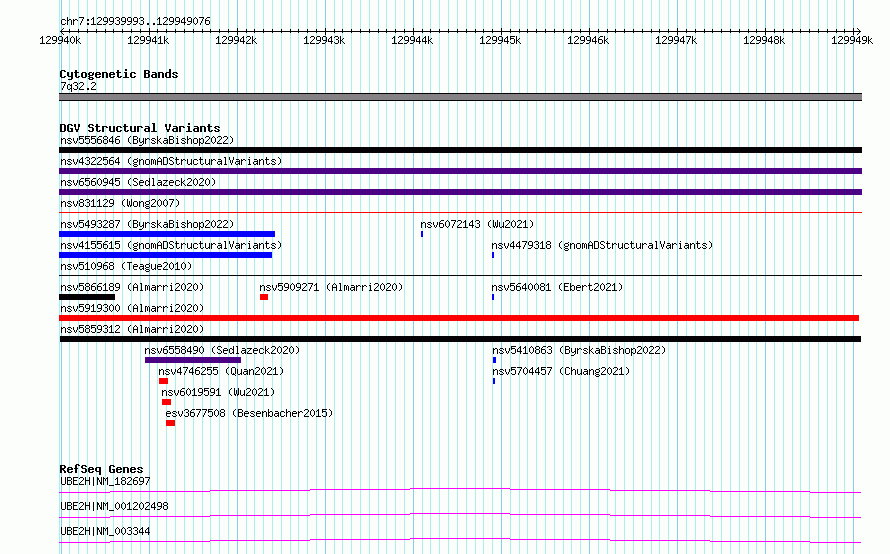Click the red block under nsv4746255

pyautogui.click(x=163, y=381)
